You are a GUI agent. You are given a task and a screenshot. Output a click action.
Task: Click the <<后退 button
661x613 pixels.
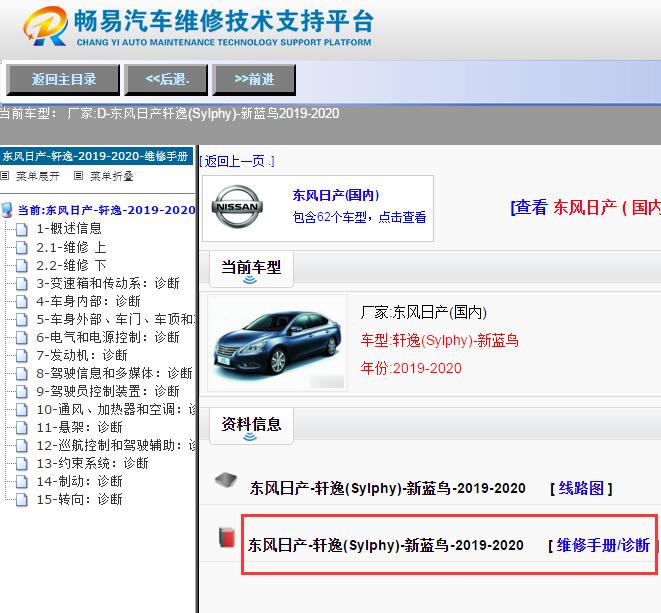[x=167, y=79]
